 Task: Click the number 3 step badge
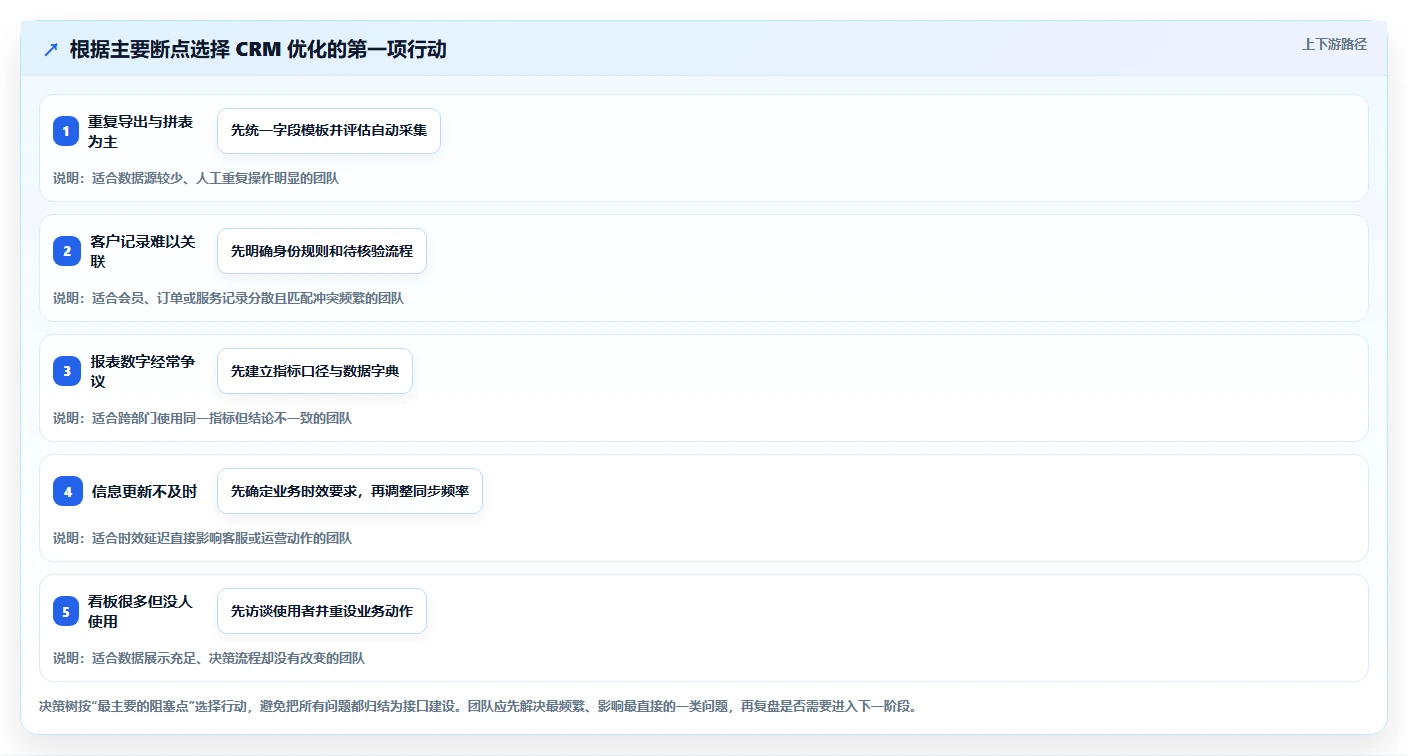[67, 371]
